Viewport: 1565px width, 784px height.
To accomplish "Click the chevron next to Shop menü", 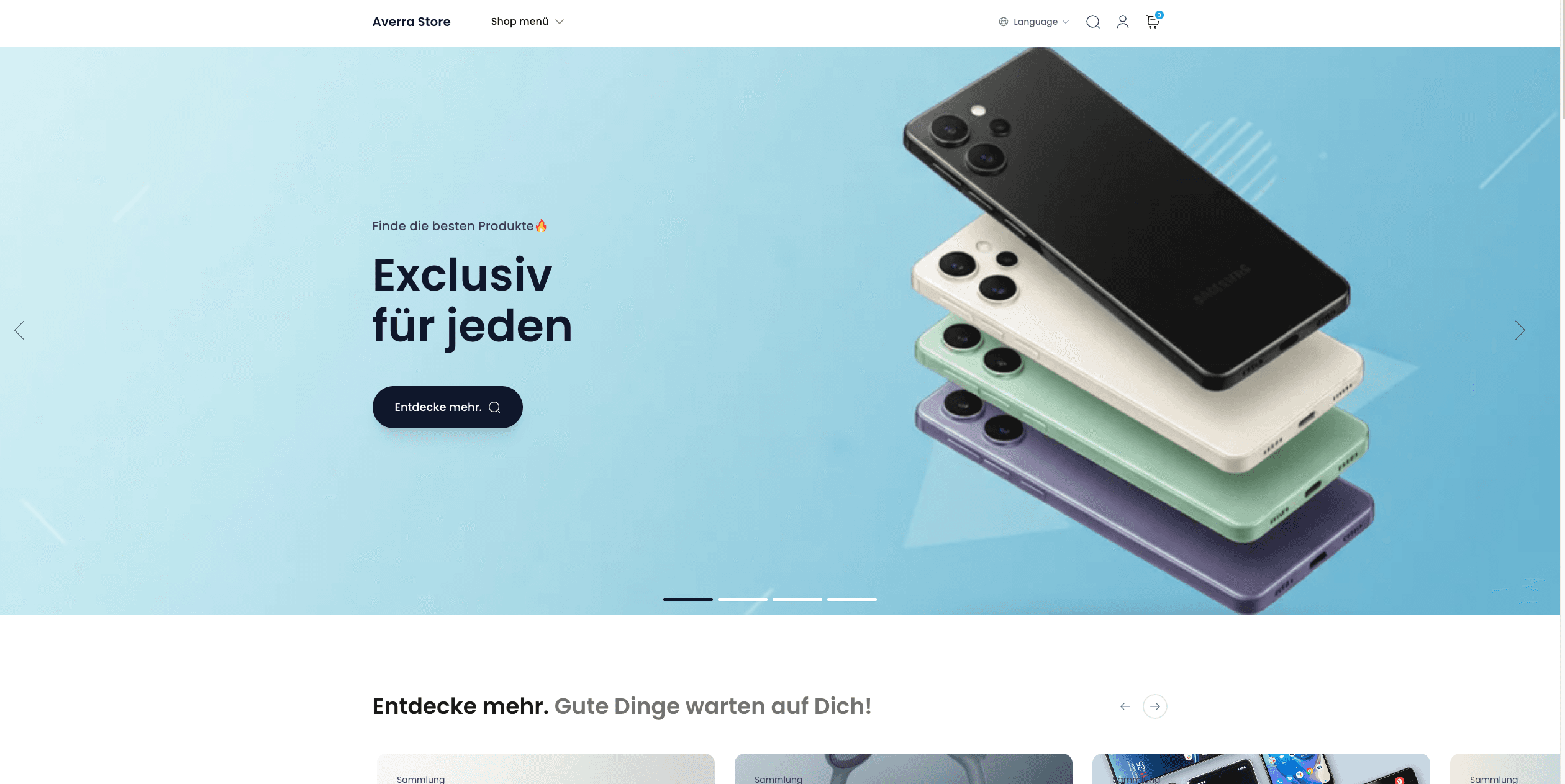I will point(560,22).
